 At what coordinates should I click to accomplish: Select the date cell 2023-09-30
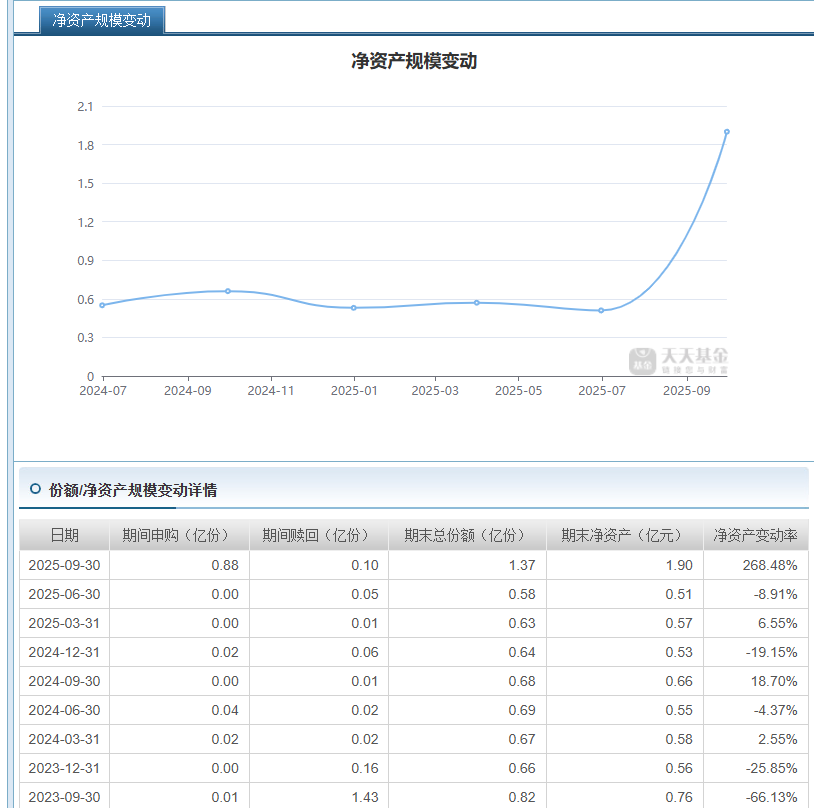pyautogui.click(x=64, y=797)
